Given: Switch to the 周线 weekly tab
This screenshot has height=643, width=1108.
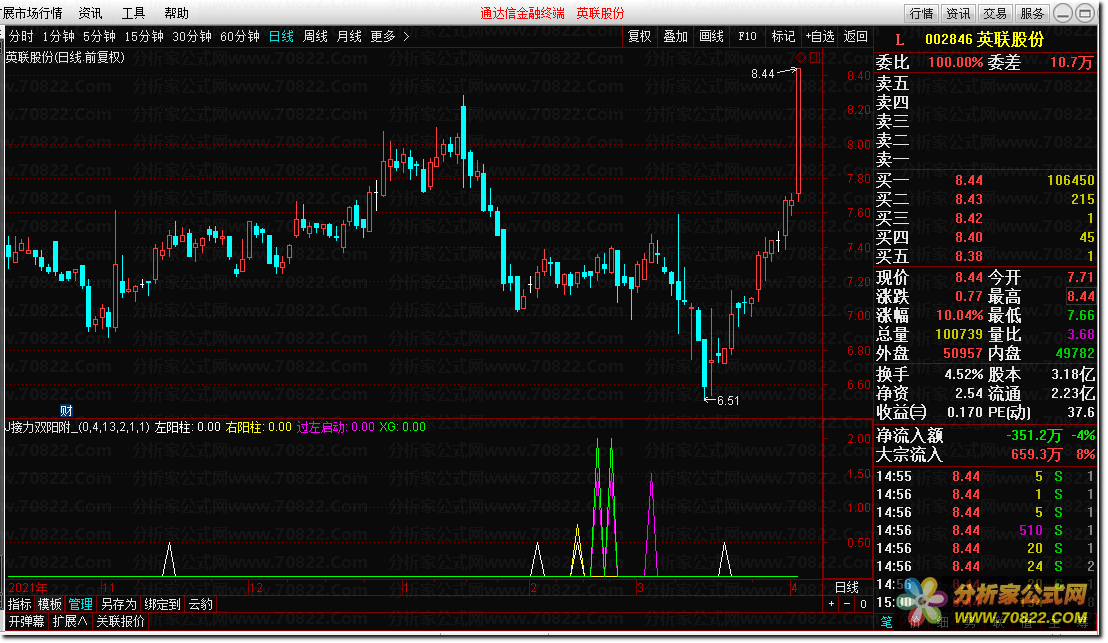Looking at the screenshot, I should [x=315, y=36].
